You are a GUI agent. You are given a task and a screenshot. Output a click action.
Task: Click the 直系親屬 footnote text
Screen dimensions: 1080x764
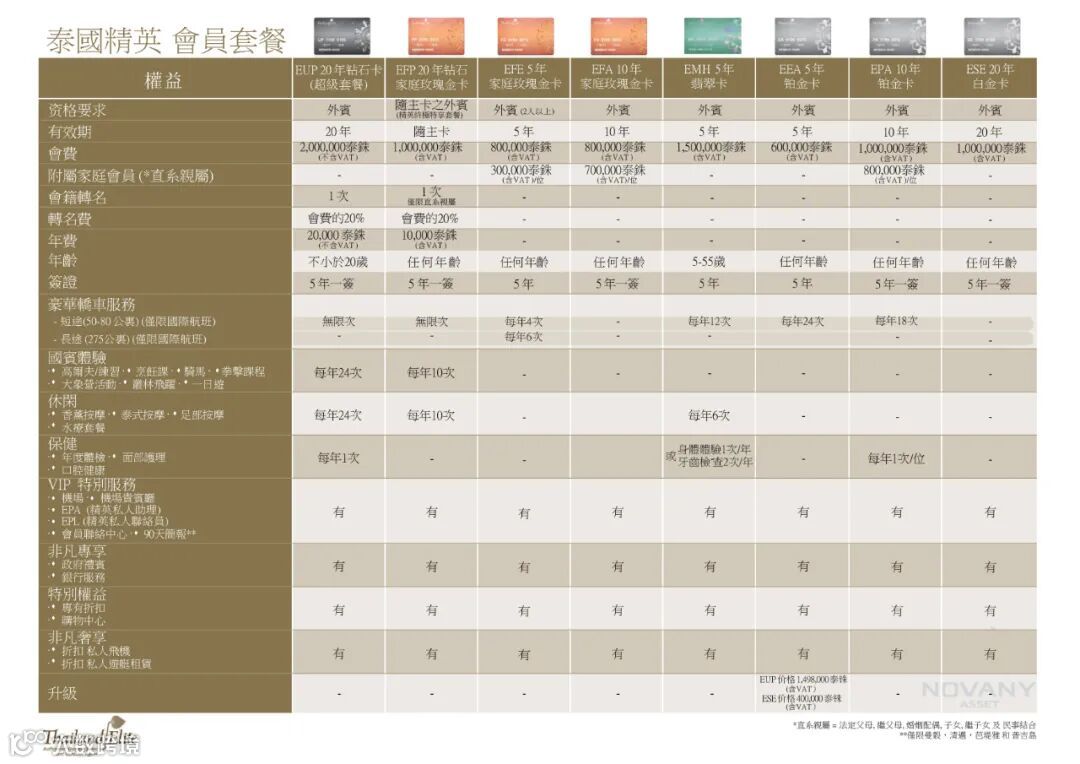pos(915,725)
